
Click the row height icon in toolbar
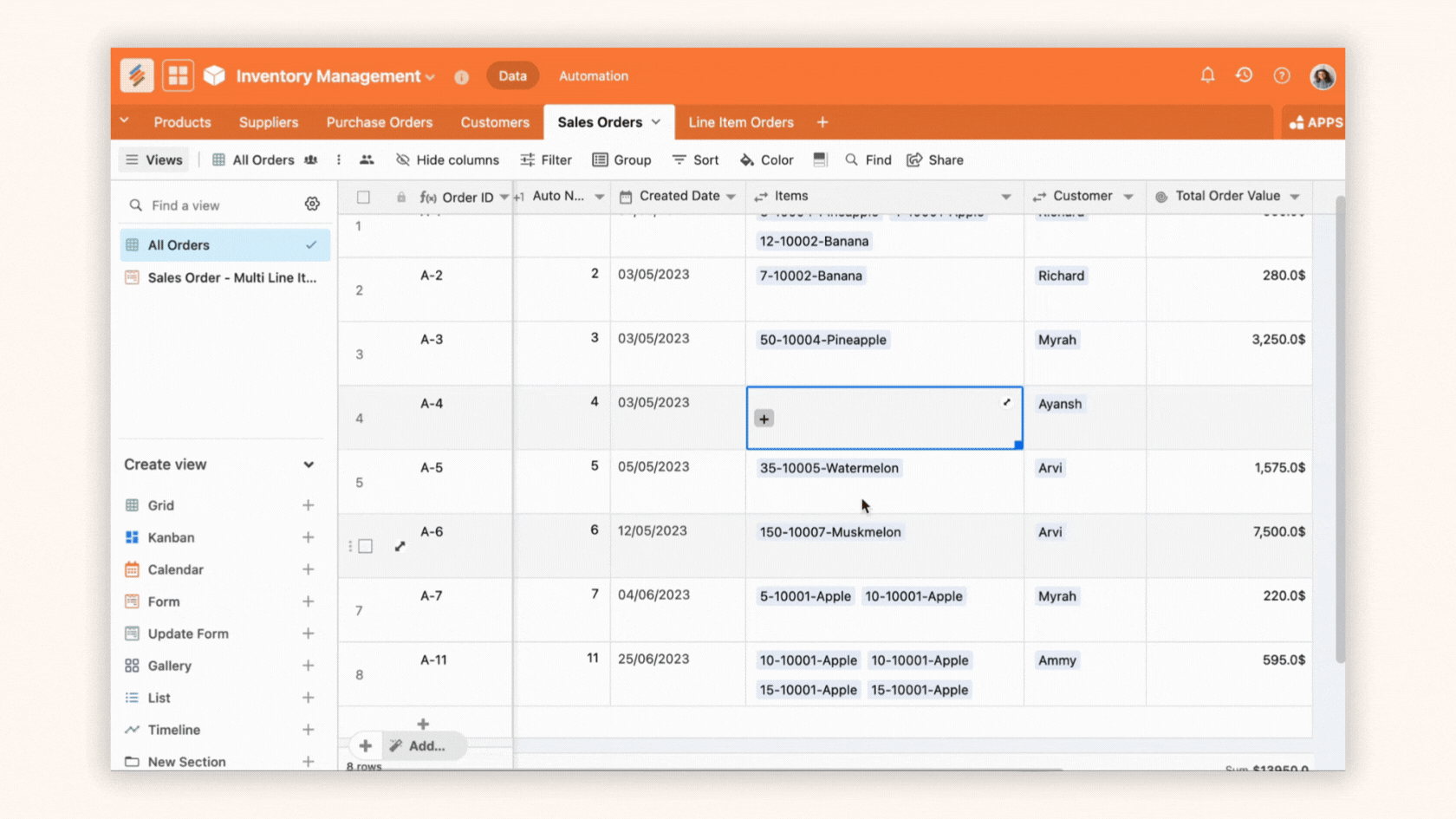click(x=820, y=159)
